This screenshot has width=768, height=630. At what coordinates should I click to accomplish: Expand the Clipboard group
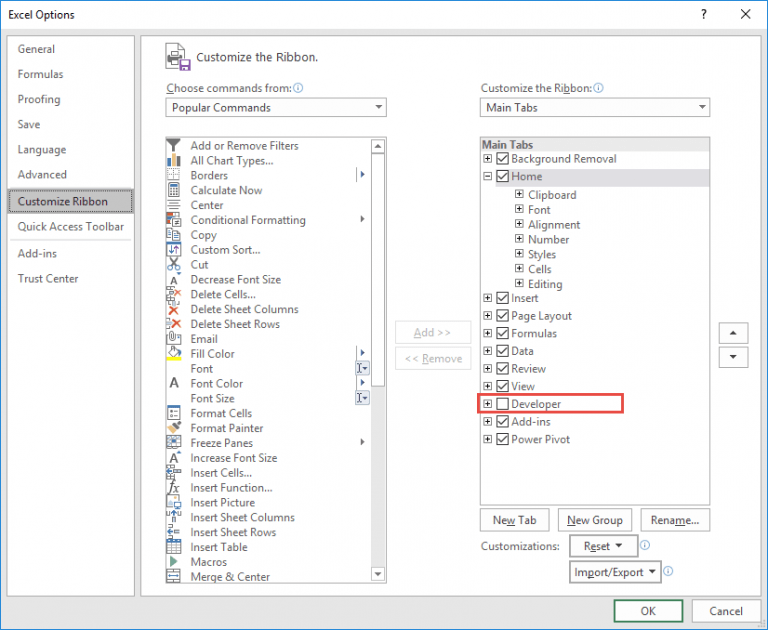(x=519, y=194)
